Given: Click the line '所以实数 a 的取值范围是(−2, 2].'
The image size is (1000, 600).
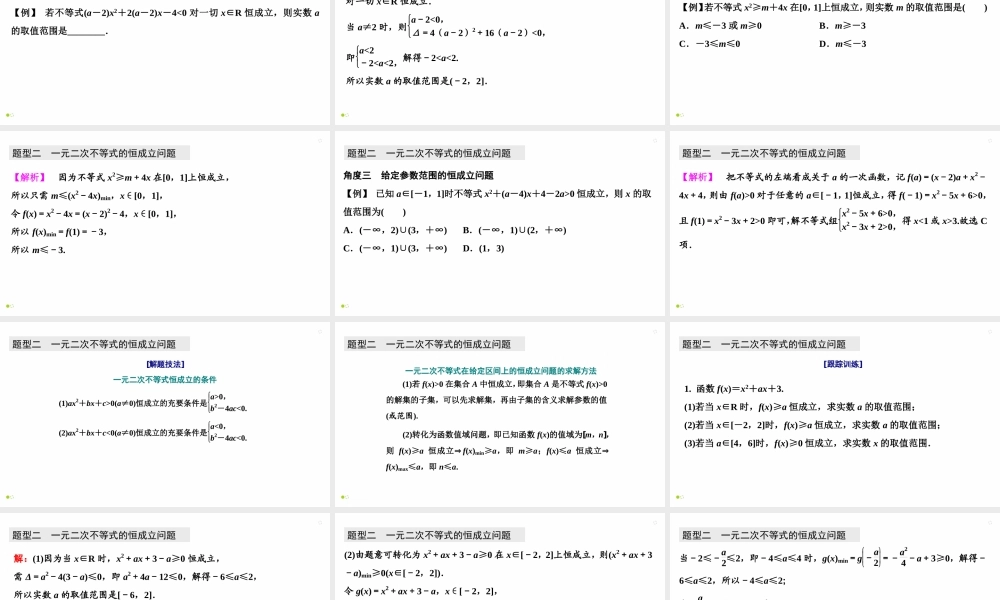Looking at the screenshot, I should point(416,81).
